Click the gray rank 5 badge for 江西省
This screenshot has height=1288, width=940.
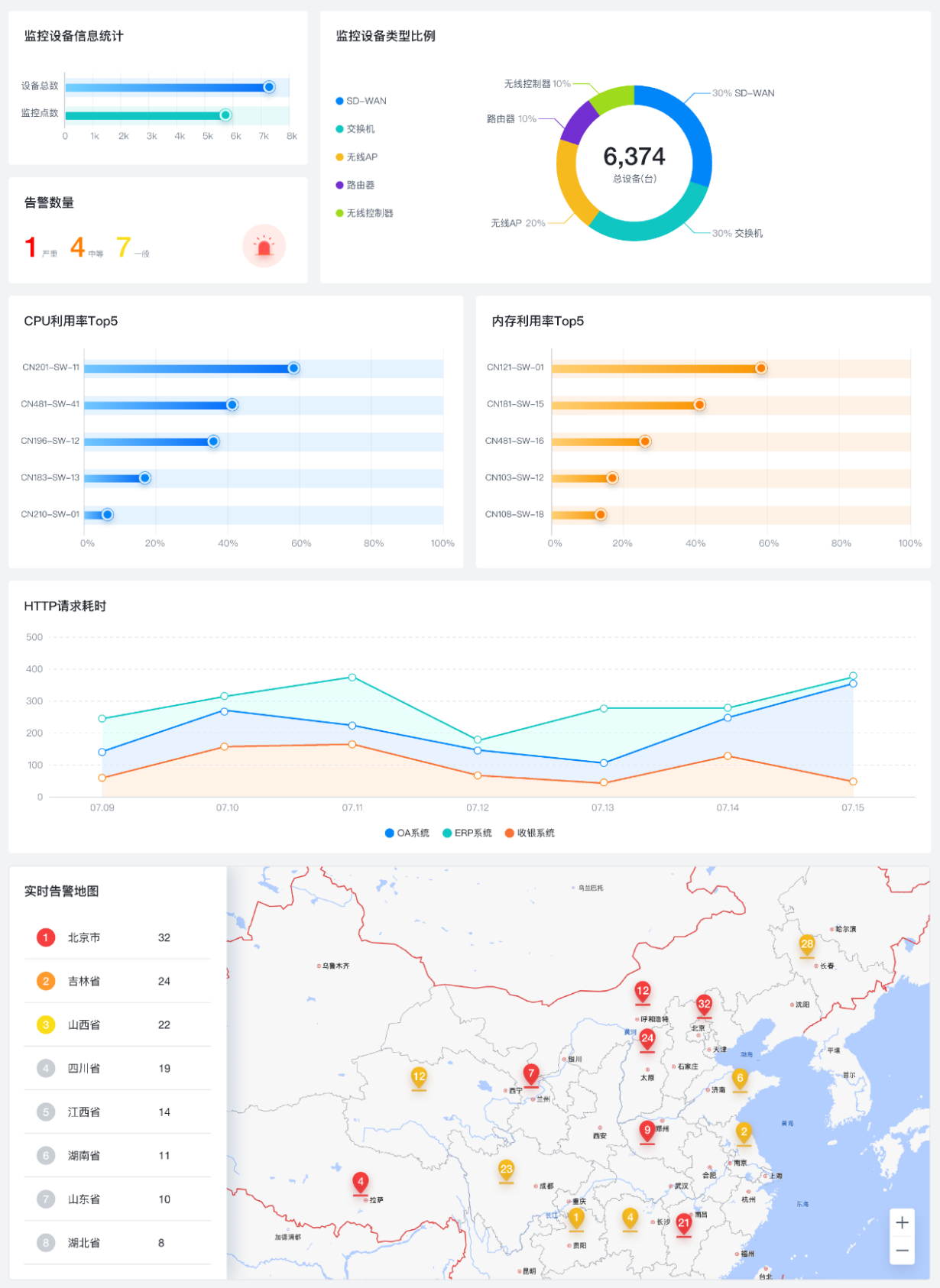point(46,1112)
